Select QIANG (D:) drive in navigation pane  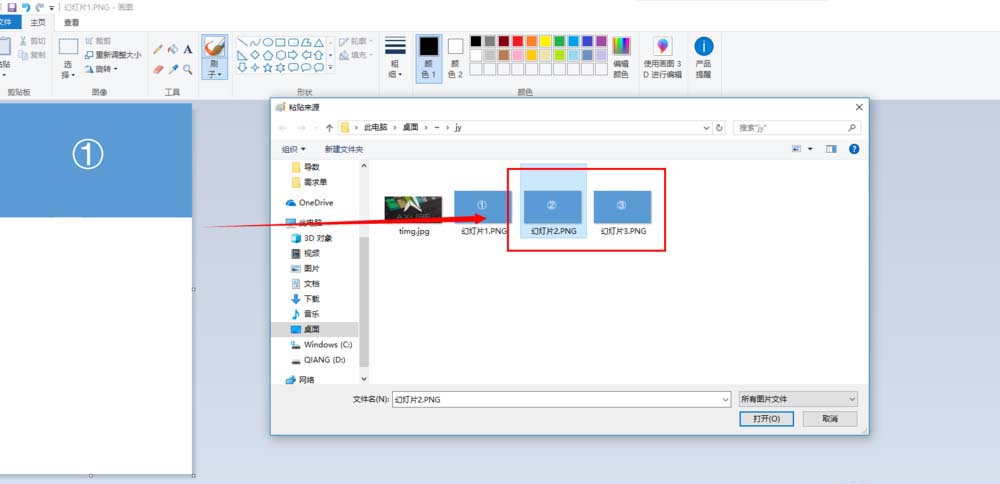[x=318, y=360]
